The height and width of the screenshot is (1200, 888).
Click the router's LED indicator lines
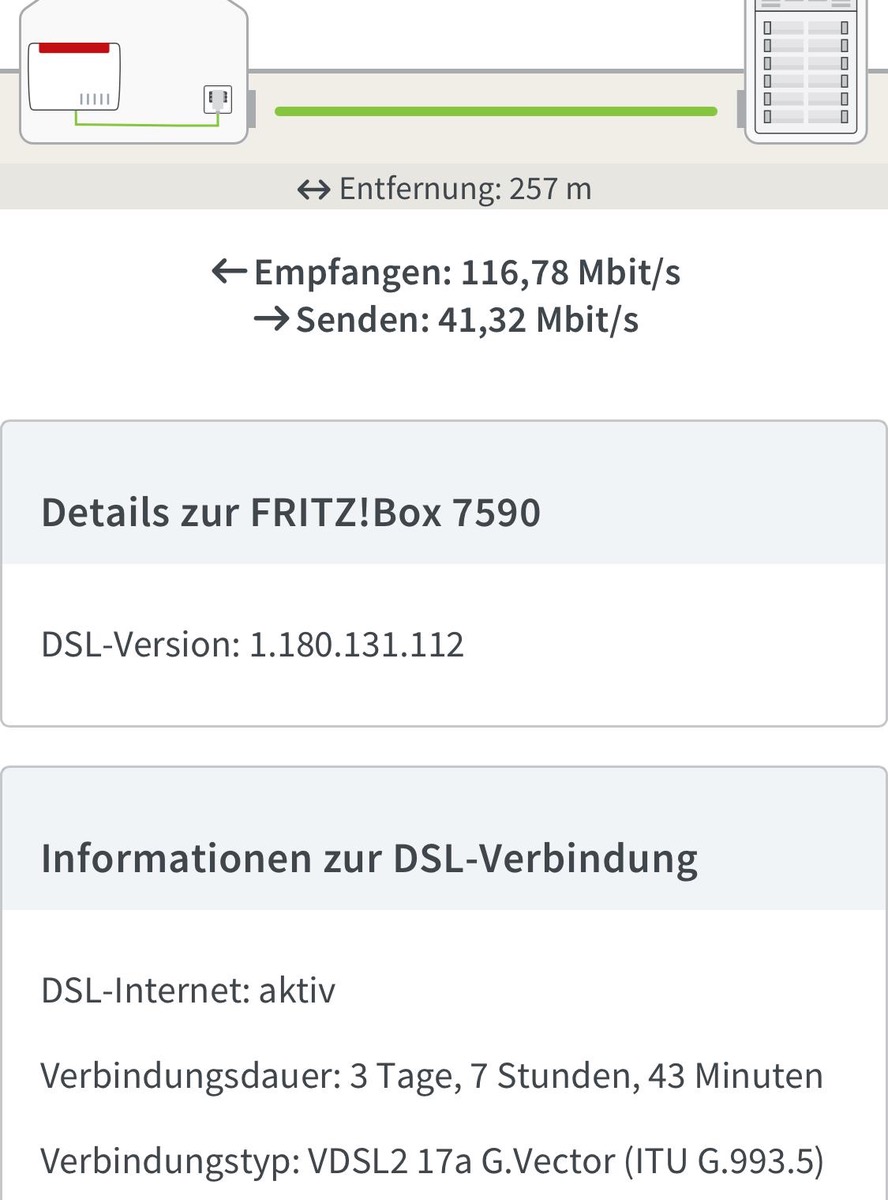[x=95, y=99]
